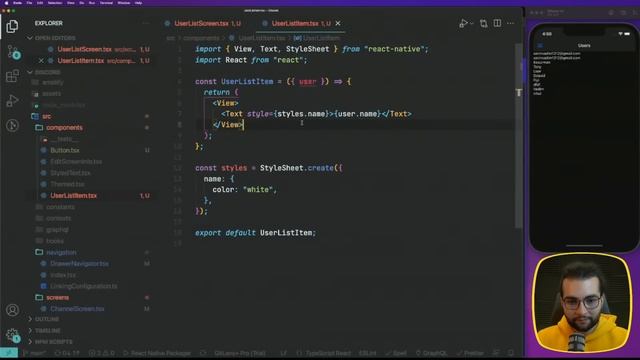Expand the hooks folder

click(x=55, y=241)
